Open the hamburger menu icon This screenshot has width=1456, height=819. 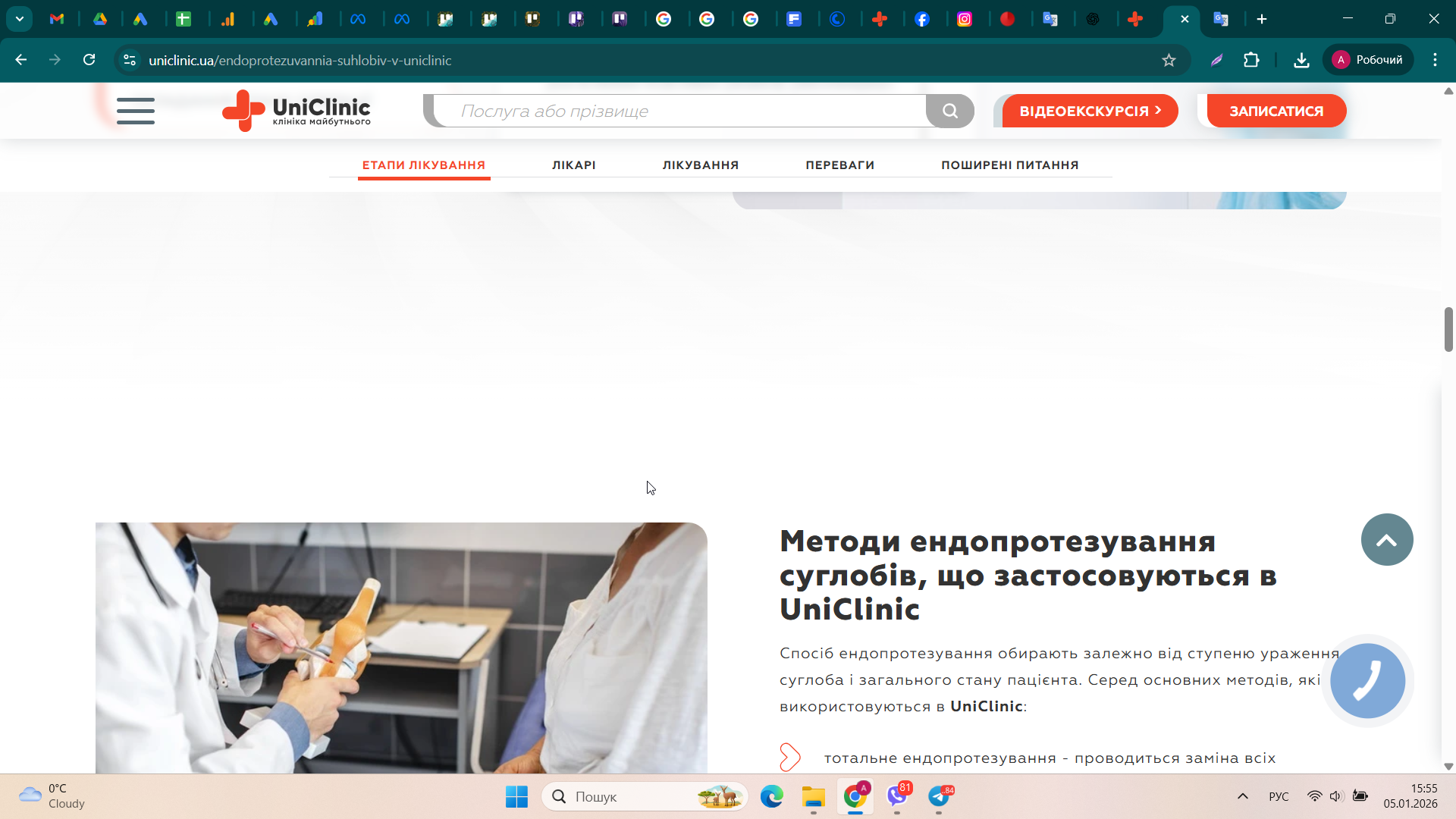(136, 111)
